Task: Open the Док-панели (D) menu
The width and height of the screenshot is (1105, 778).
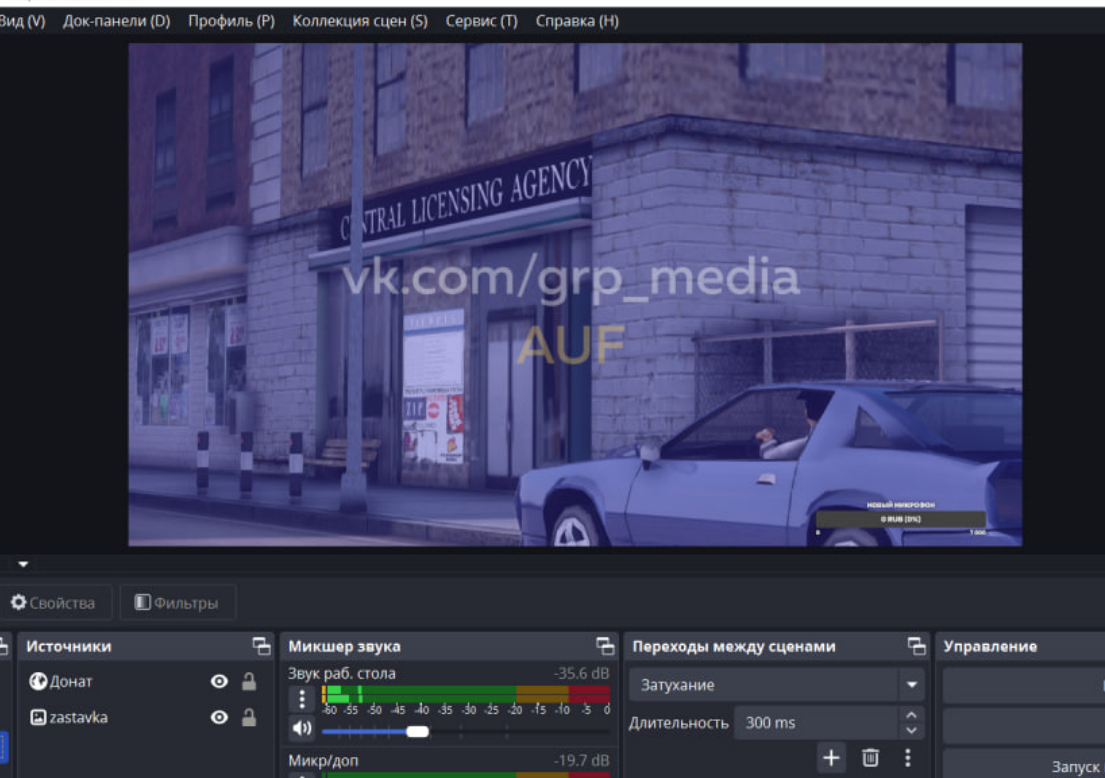Action: tap(116, 21)
